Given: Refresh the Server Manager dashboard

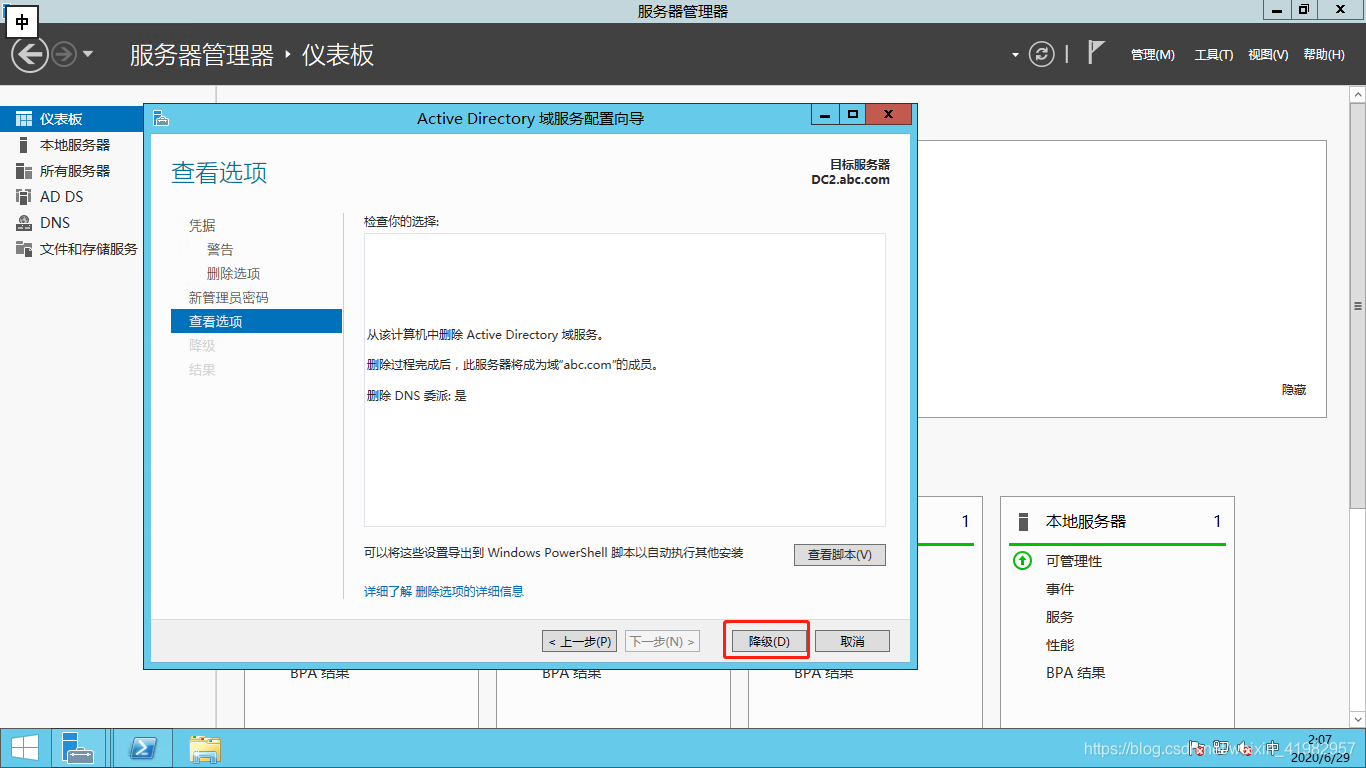Looking at the screenshot, I should tap(1042, 54).
